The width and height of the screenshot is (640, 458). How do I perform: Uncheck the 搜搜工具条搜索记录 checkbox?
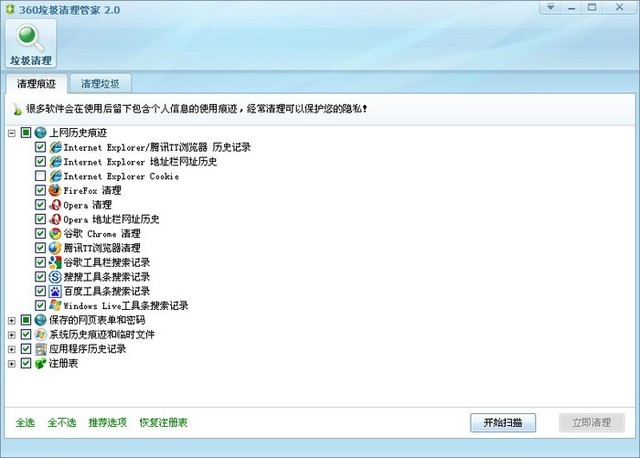[x=40, y=277]
